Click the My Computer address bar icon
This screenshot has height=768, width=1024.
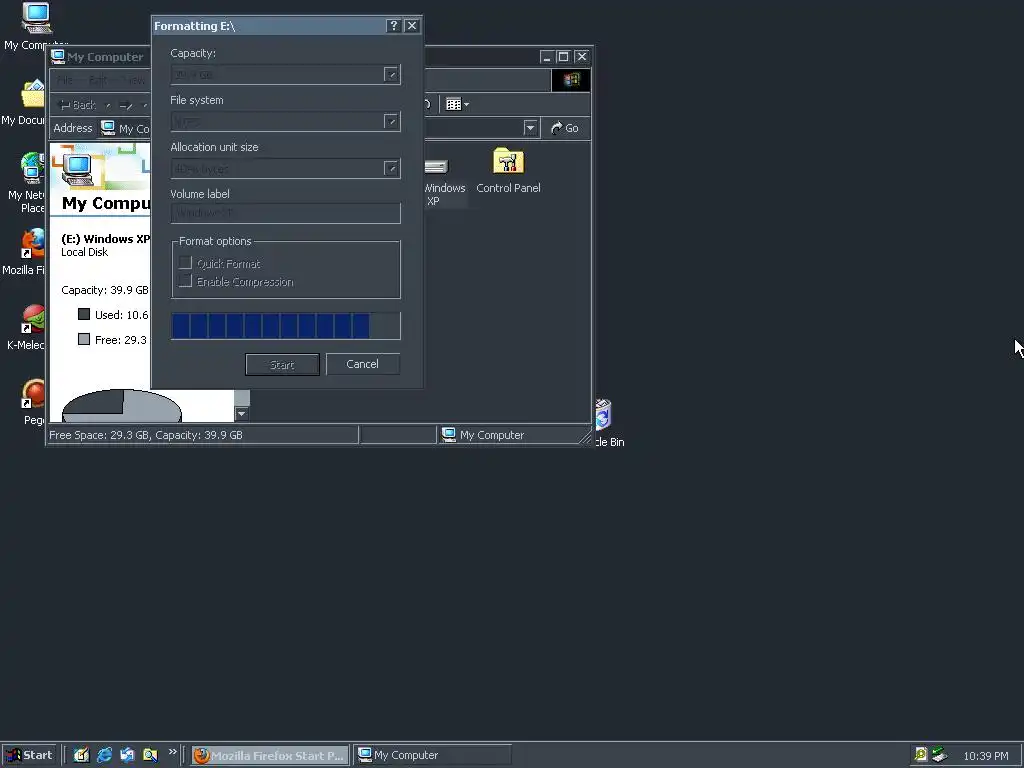tap(108, 128)
